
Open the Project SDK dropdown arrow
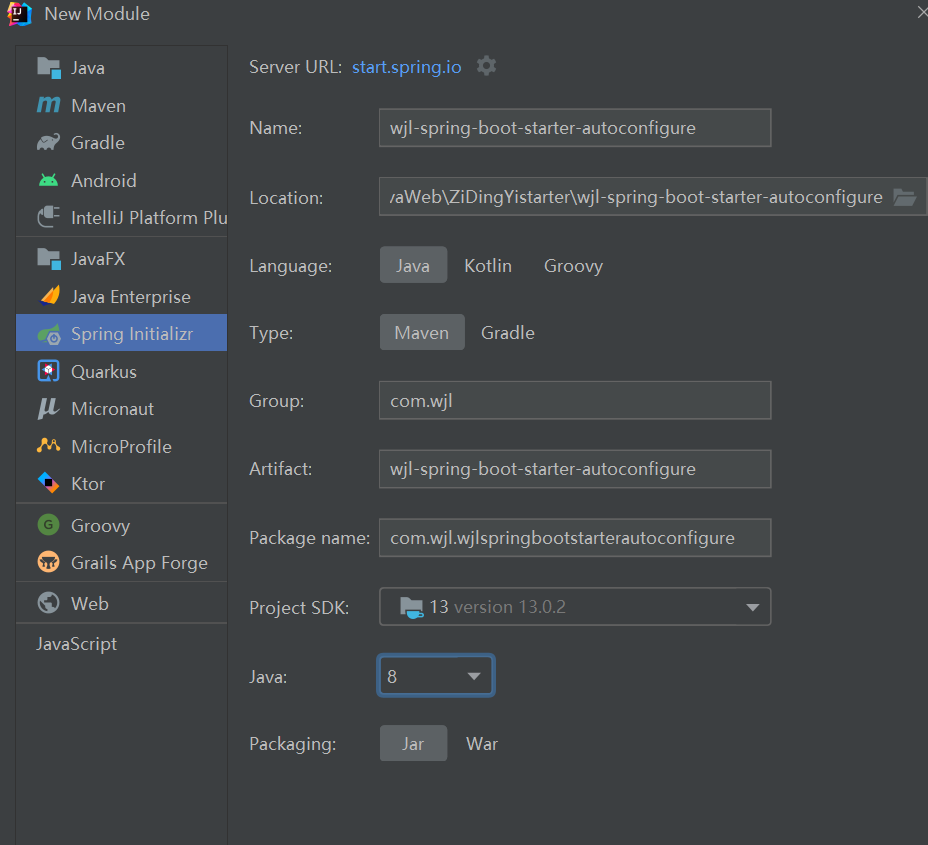[752, 607]
